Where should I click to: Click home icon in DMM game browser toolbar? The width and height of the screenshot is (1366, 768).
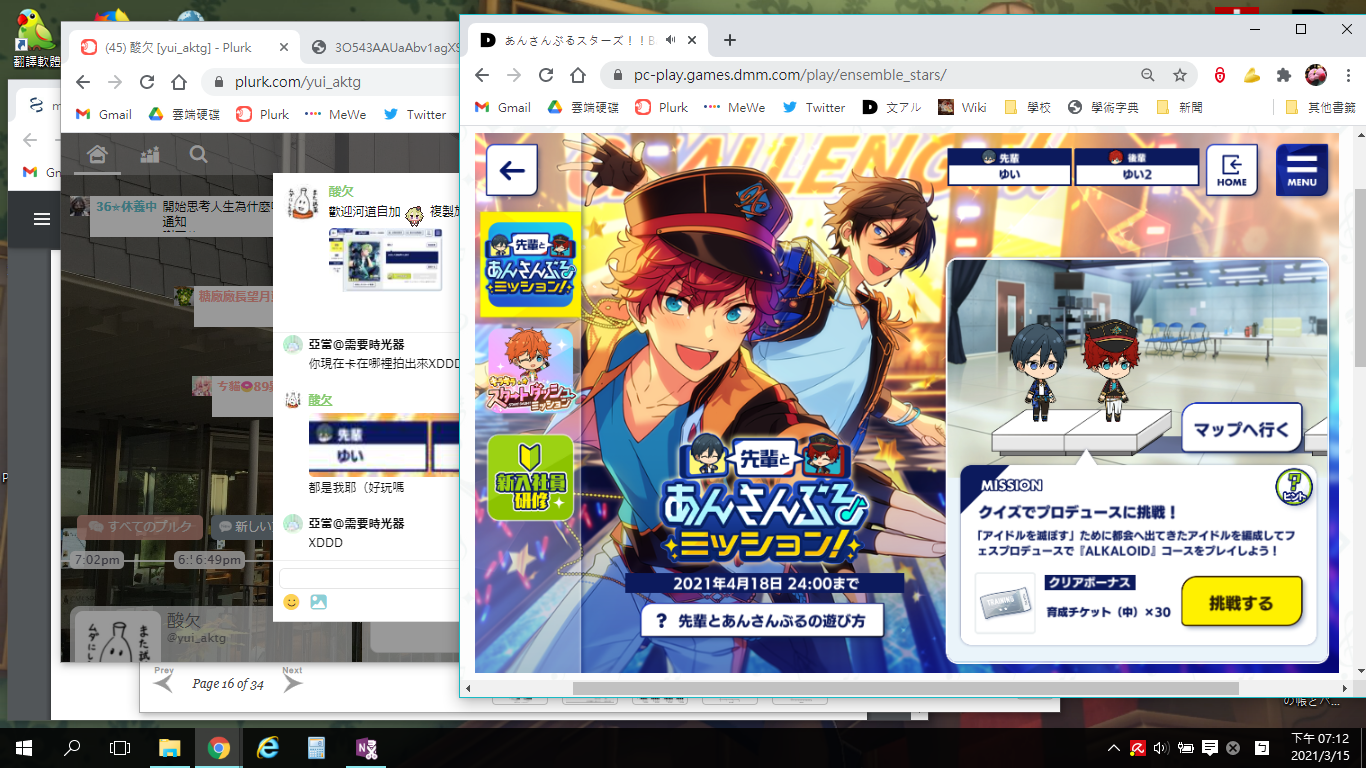[x=578, y=75]
